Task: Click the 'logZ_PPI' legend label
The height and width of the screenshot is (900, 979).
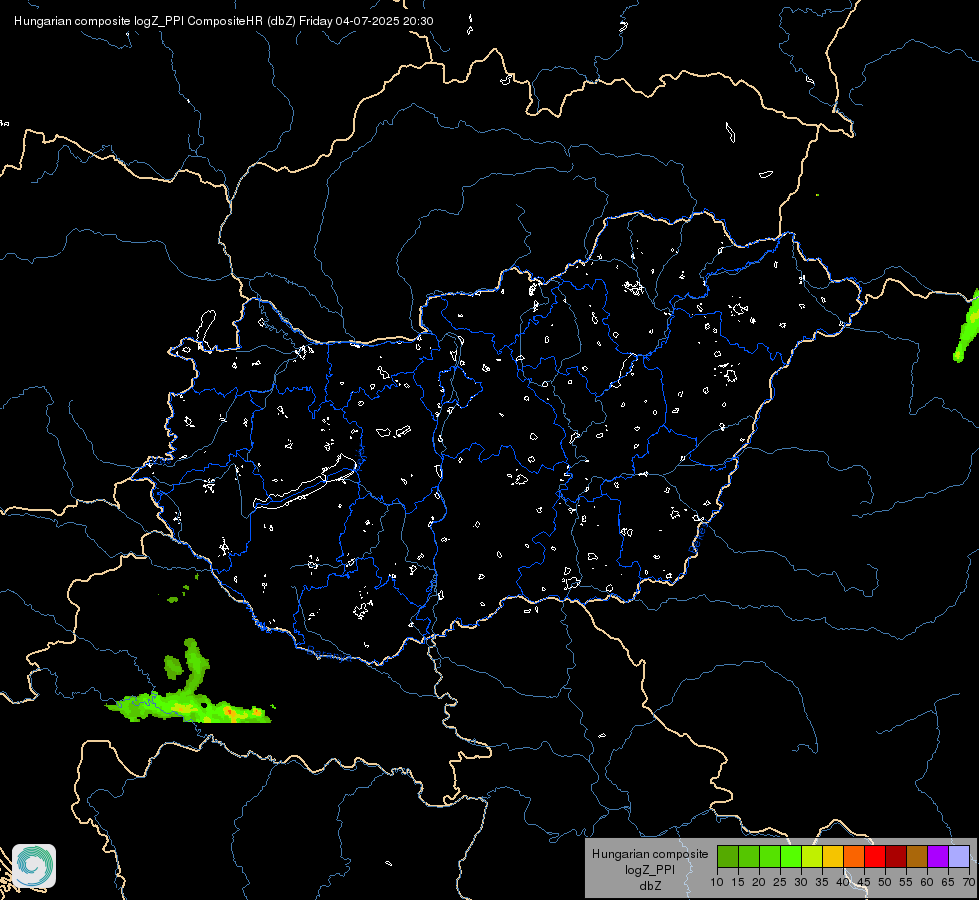Action: [650, 870]
